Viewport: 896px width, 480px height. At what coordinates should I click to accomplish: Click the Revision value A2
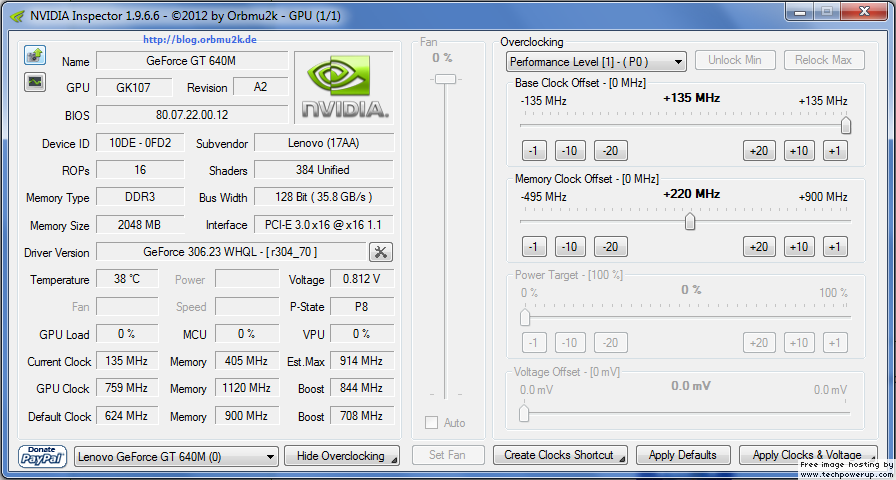[x=261, y=87]
